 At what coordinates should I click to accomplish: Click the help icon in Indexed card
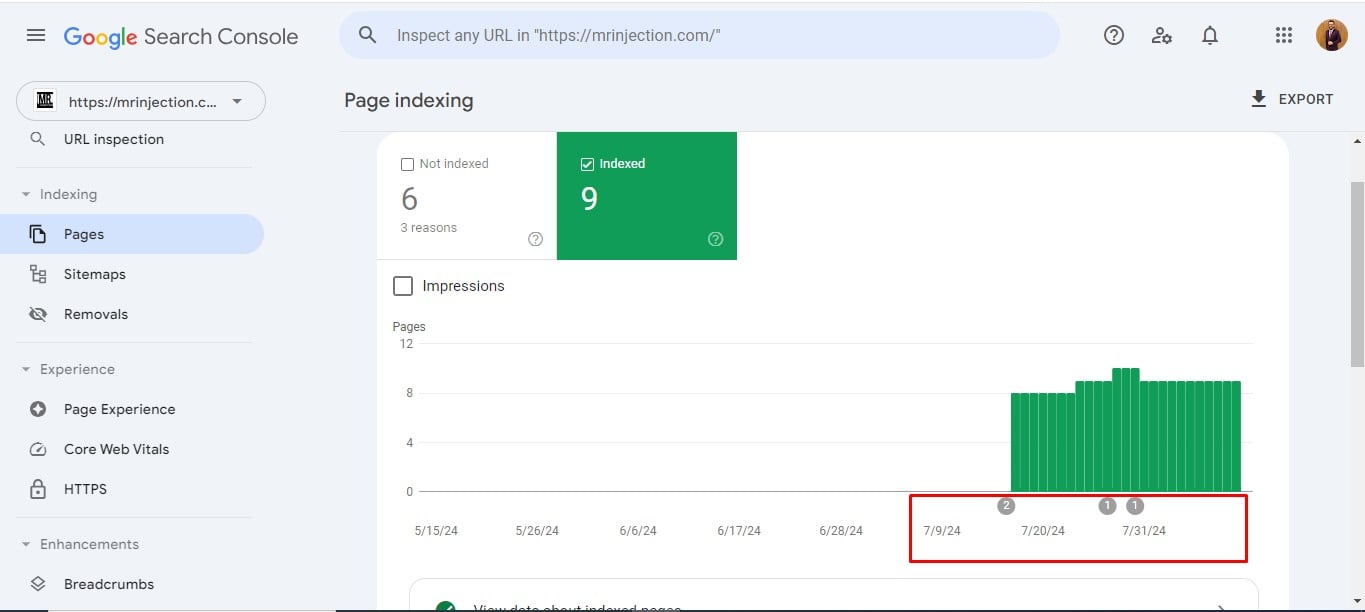[715, 239]
